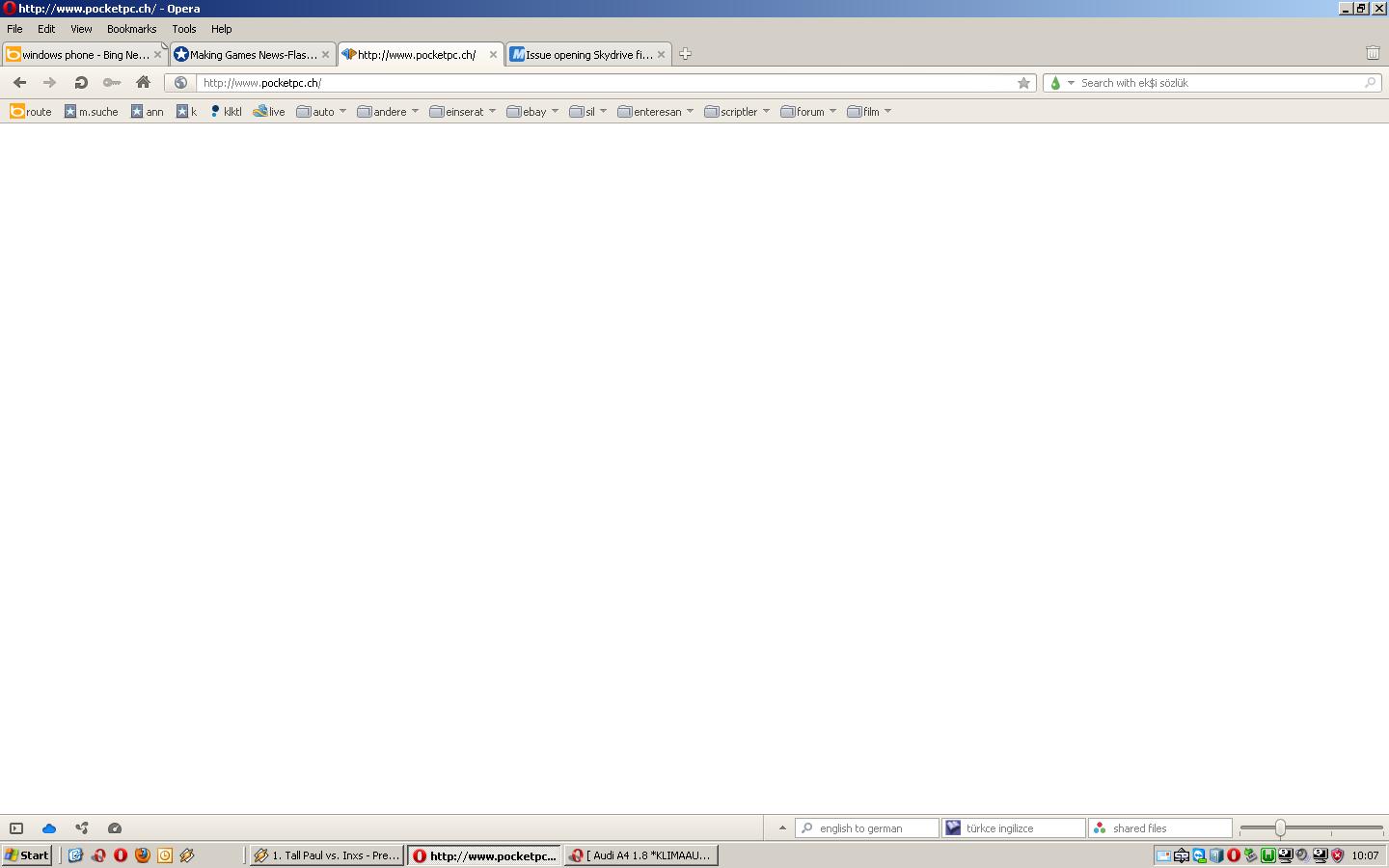Click the english to german search field
The image size is (1389, 868).
click(867, 828)
